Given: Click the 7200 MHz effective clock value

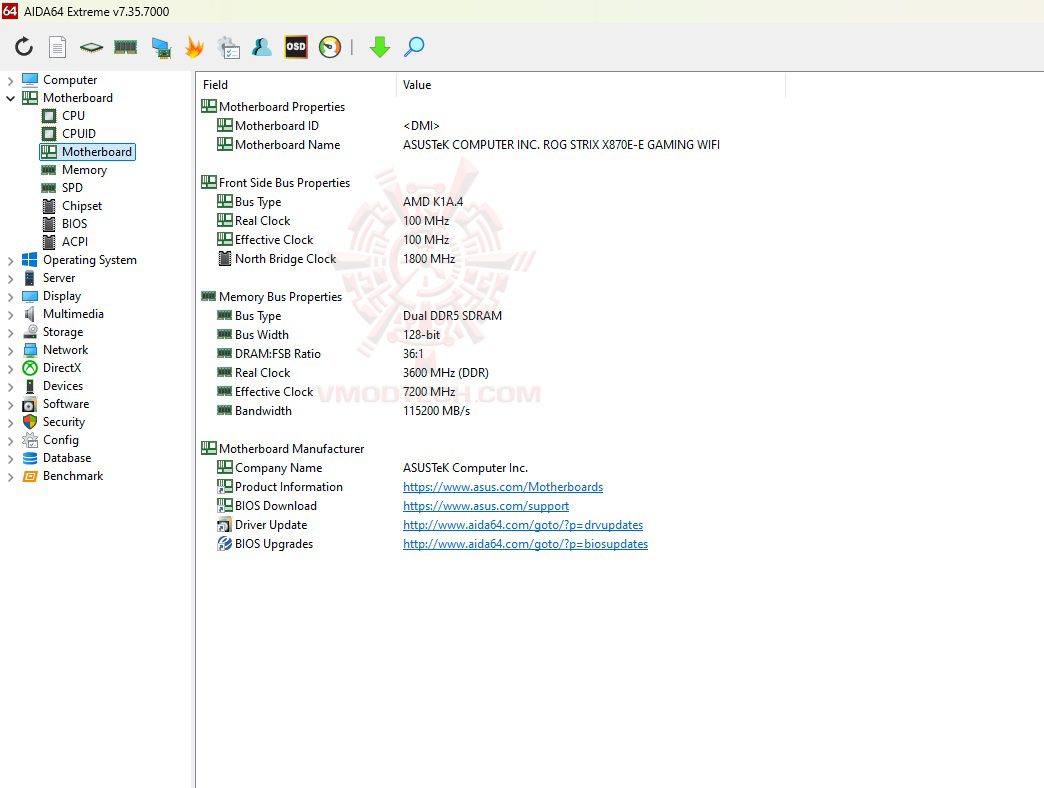Looking at the screenshot, I should click(x=429, y=392).
